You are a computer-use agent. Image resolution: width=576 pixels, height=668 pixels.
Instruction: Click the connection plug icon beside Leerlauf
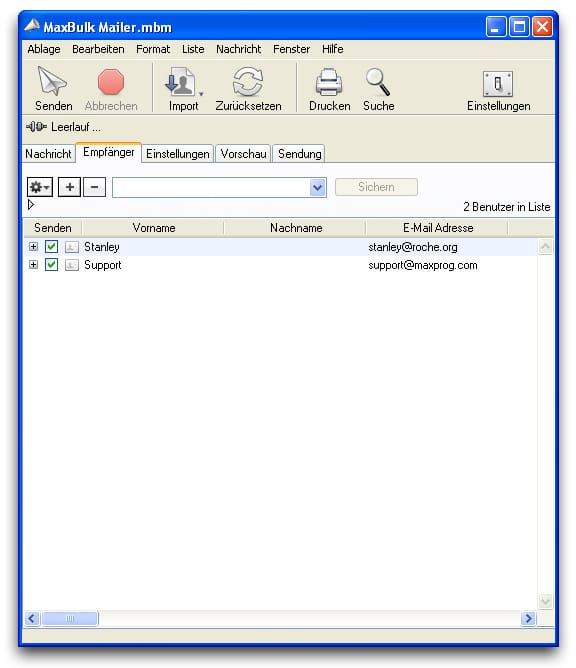click(x=37, y=127)
